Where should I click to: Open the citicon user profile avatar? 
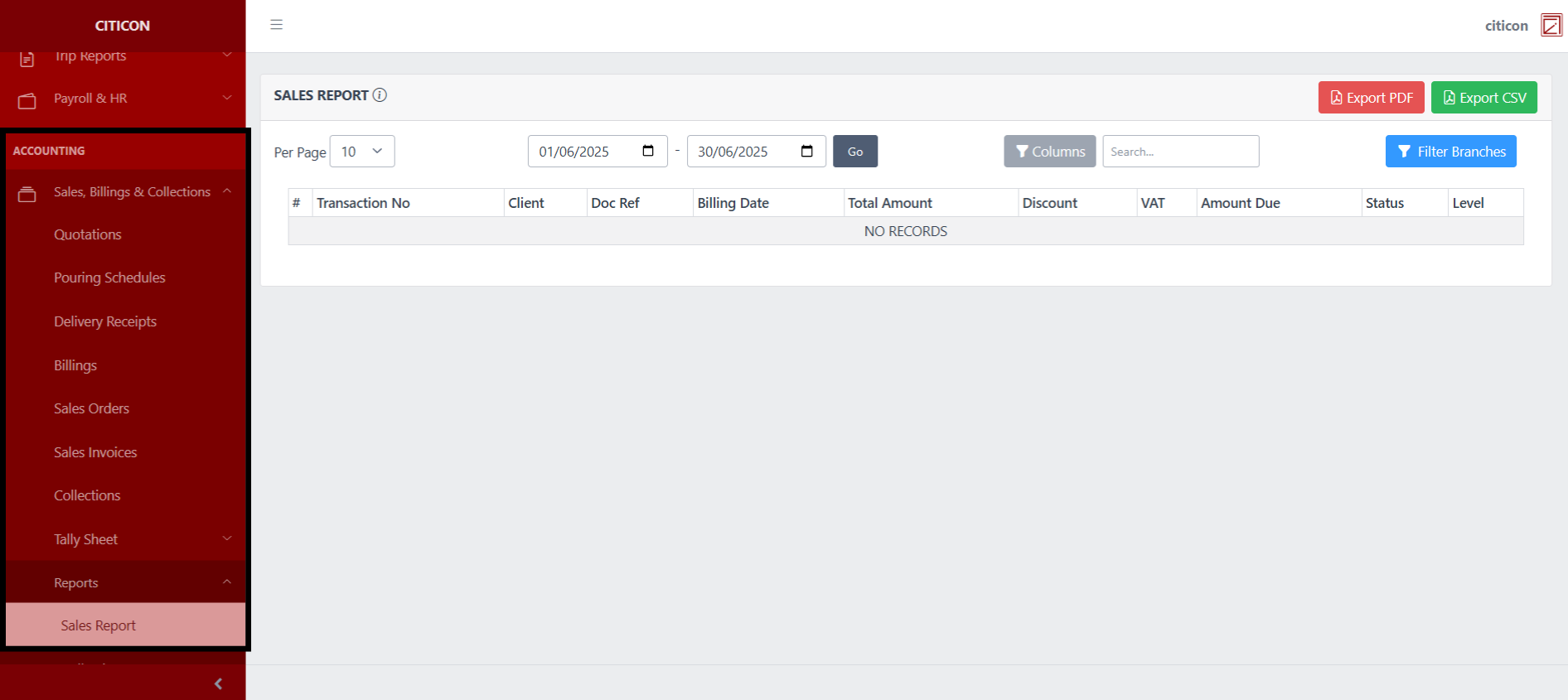1551,25
